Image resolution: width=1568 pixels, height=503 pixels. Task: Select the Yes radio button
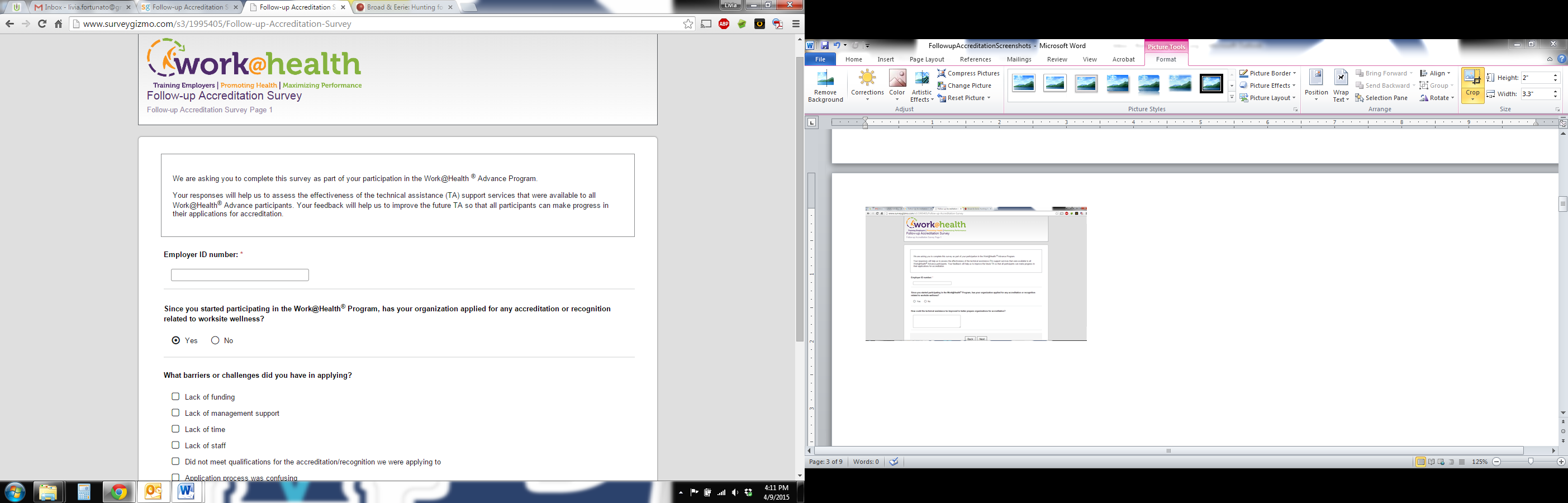176,340
